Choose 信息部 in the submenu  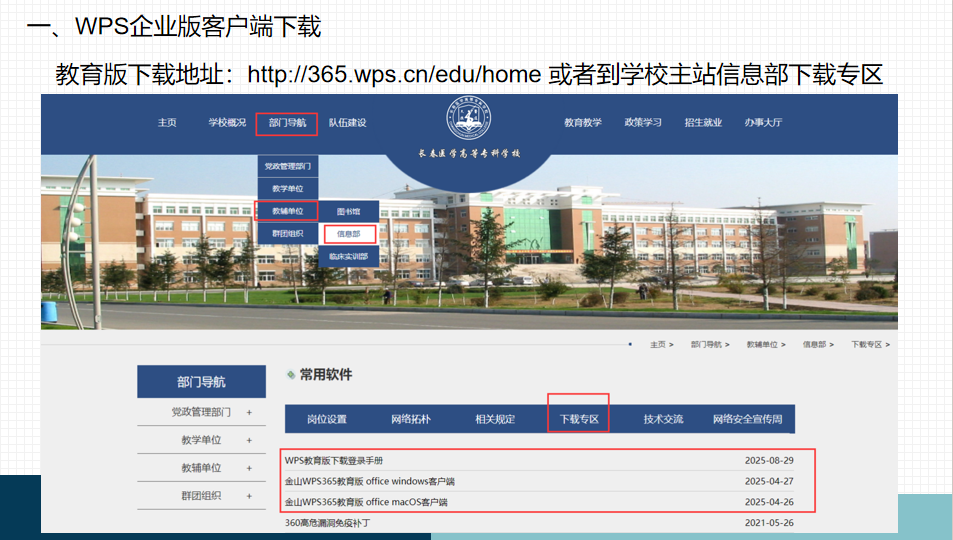(x=349, y=234)
